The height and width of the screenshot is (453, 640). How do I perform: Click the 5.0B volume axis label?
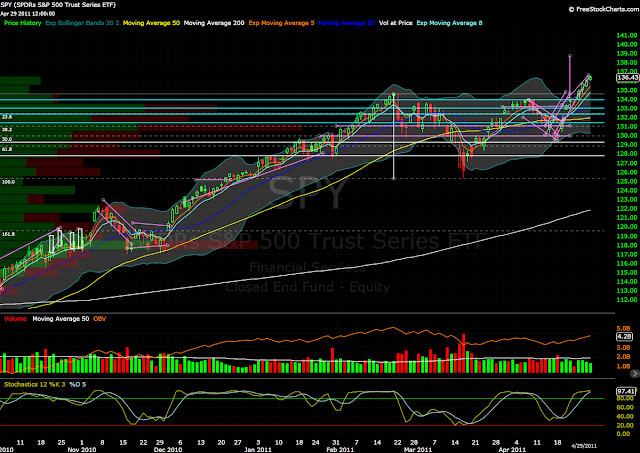[x=623, y=329]
